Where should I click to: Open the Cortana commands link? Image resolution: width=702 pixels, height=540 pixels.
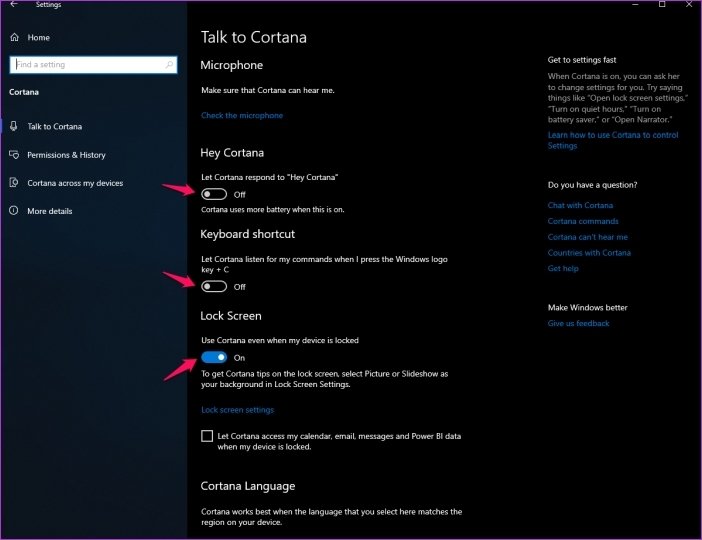click(583, 221)
